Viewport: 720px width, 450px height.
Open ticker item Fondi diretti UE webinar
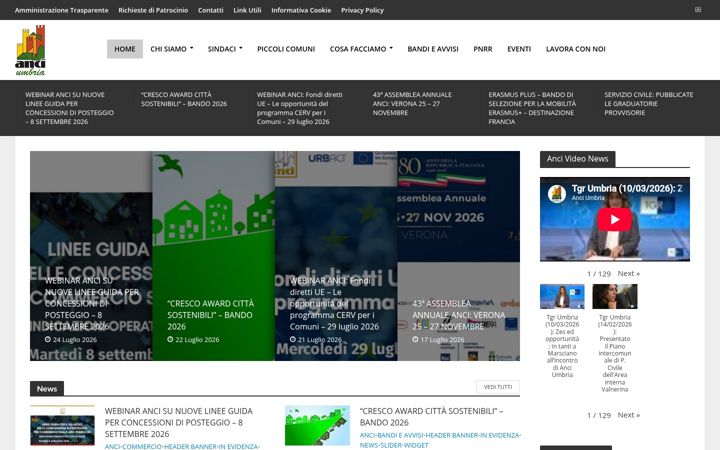coord(299,108)
